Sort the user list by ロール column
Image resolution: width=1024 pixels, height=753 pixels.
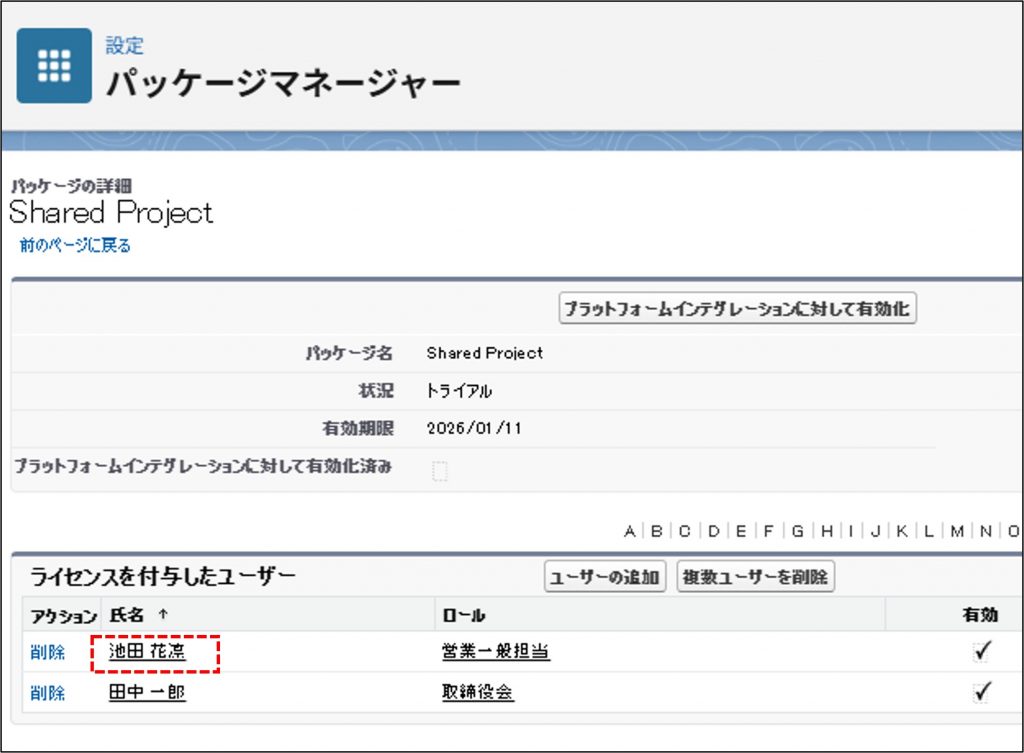[x=463, y=615]
